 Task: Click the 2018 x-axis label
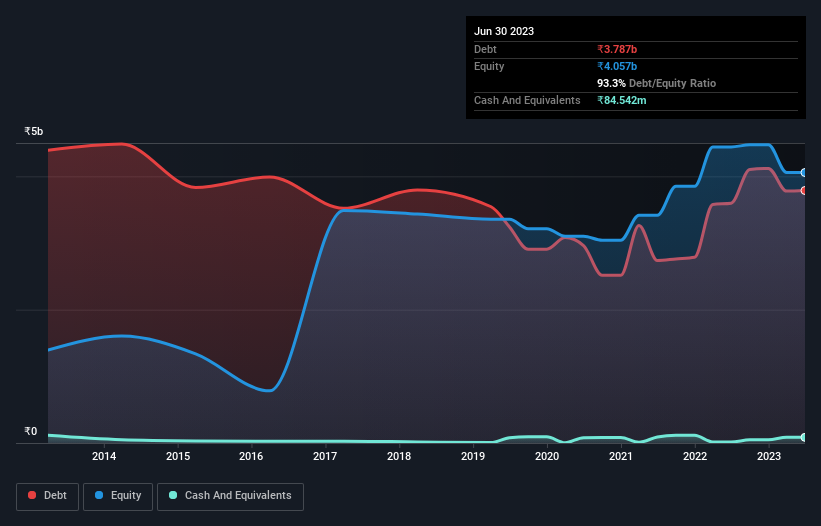pos(399,456)
